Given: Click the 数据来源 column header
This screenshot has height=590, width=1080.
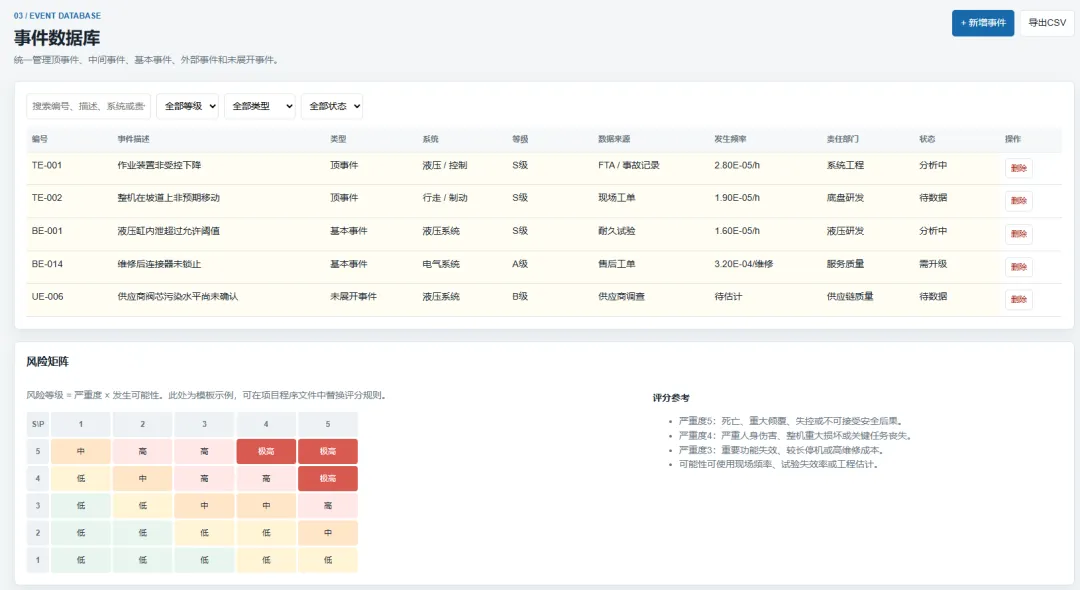Looking at the screenshot, I should click(614, 139).
